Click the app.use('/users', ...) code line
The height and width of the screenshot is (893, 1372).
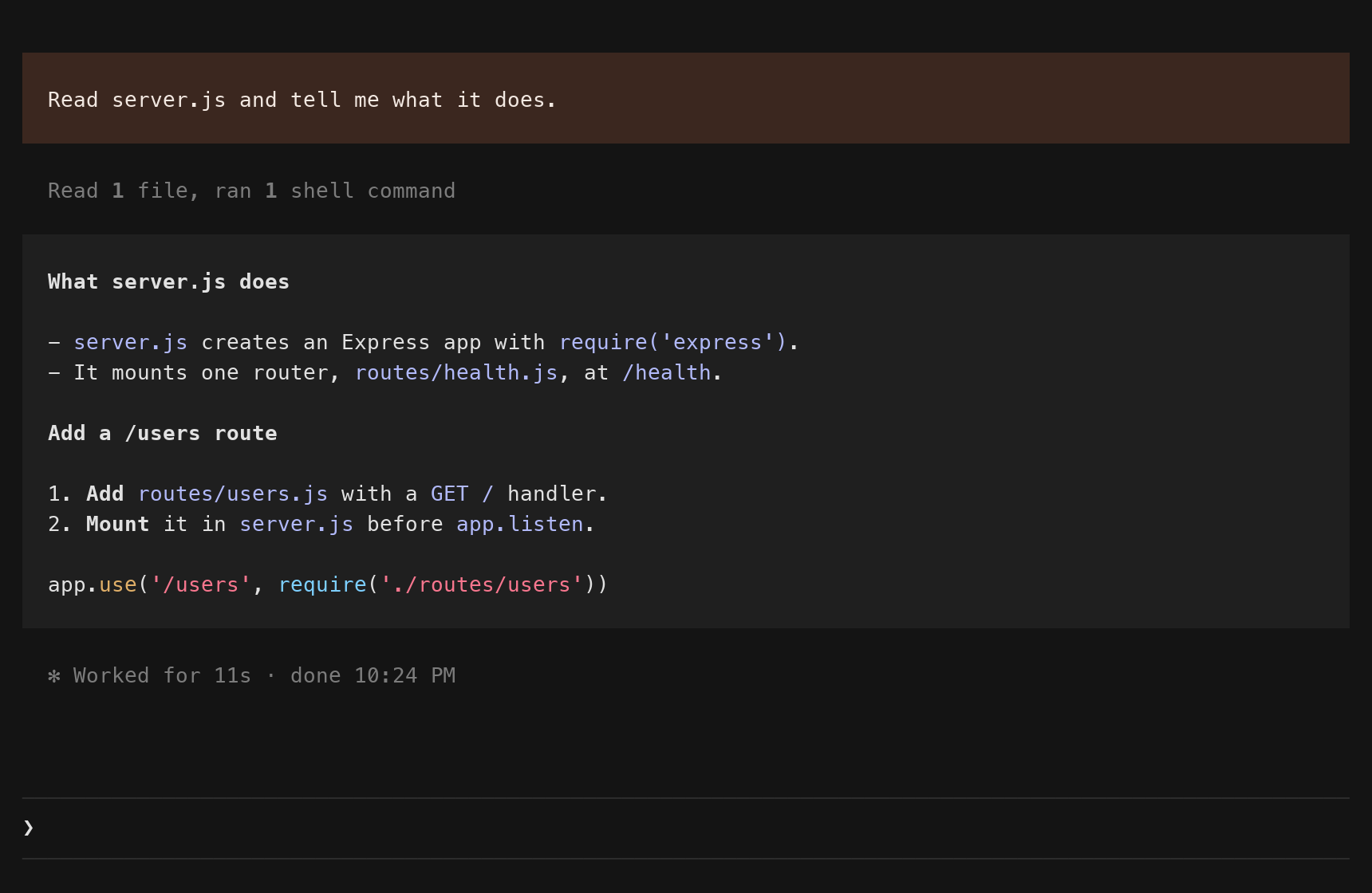(328, 584)
